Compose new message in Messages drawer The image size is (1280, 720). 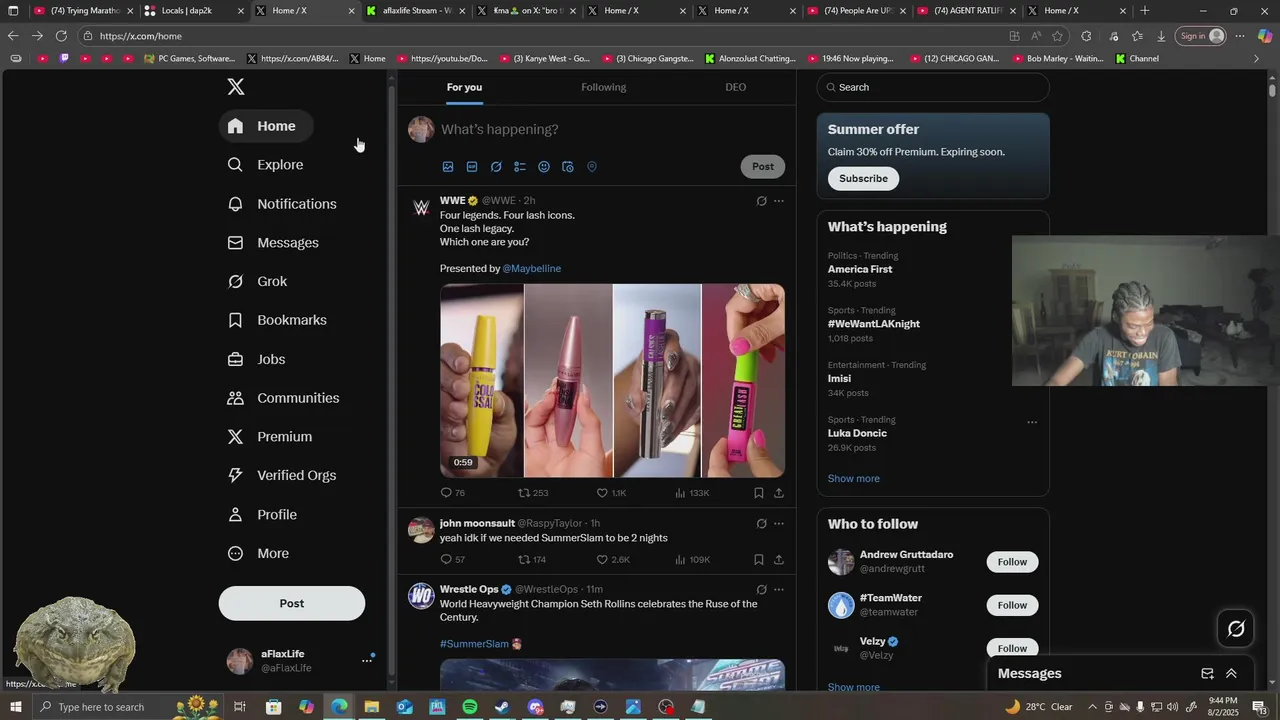(1207, 674)
